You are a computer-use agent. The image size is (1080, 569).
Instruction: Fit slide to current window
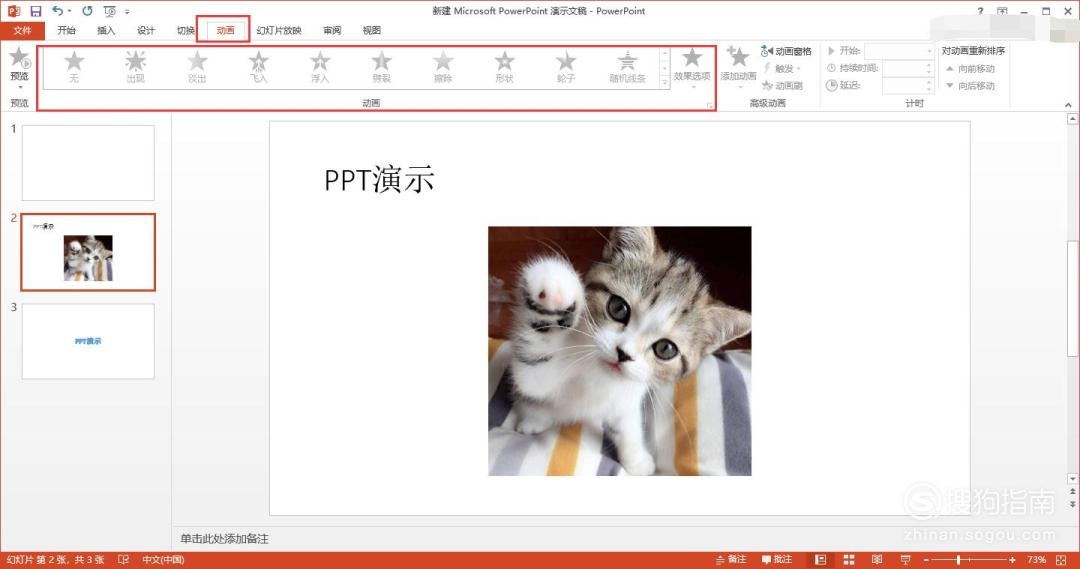[x=1061, y=560]
